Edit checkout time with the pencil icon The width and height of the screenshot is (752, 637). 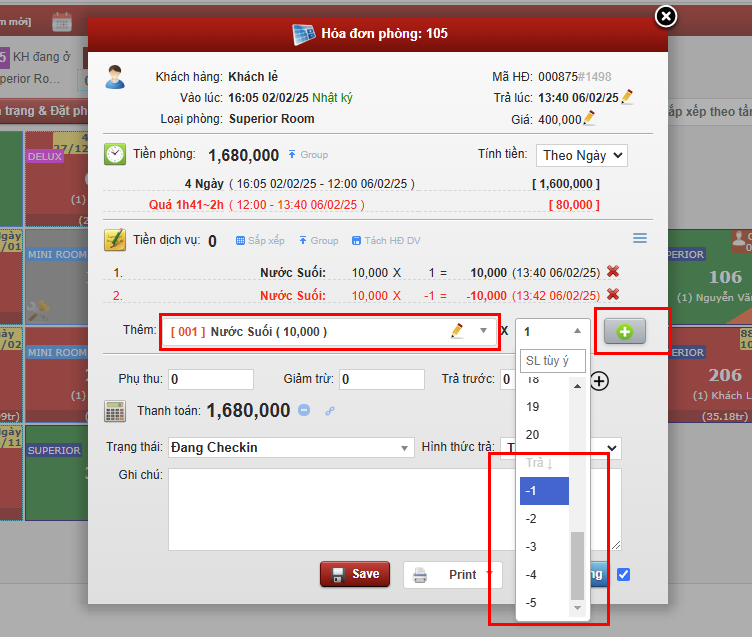point(627,97)
